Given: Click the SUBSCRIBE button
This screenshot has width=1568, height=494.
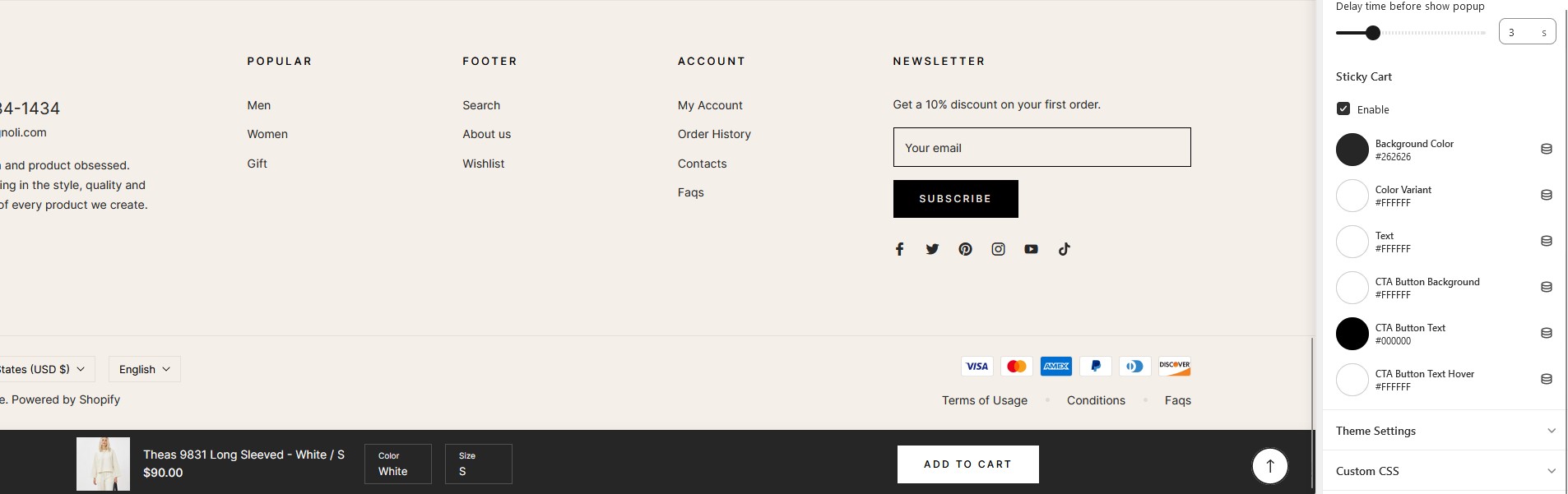Looking at the screenshot, I should [955, 199].
